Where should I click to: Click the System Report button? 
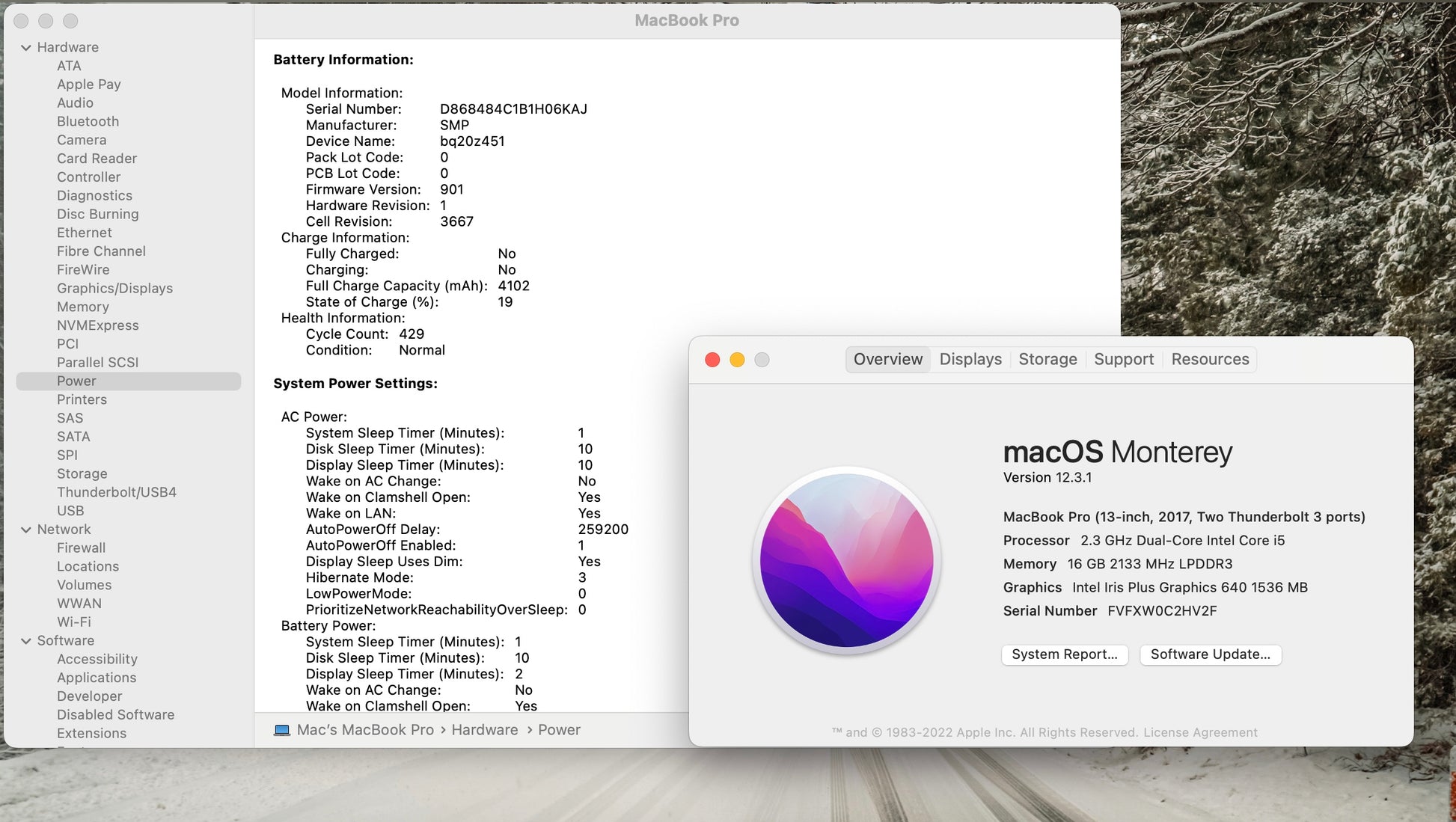click(1064, 654)
